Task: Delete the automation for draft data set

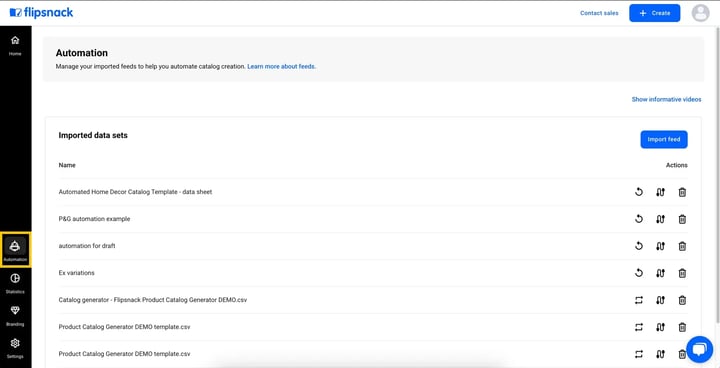Action: click(682, 246)
